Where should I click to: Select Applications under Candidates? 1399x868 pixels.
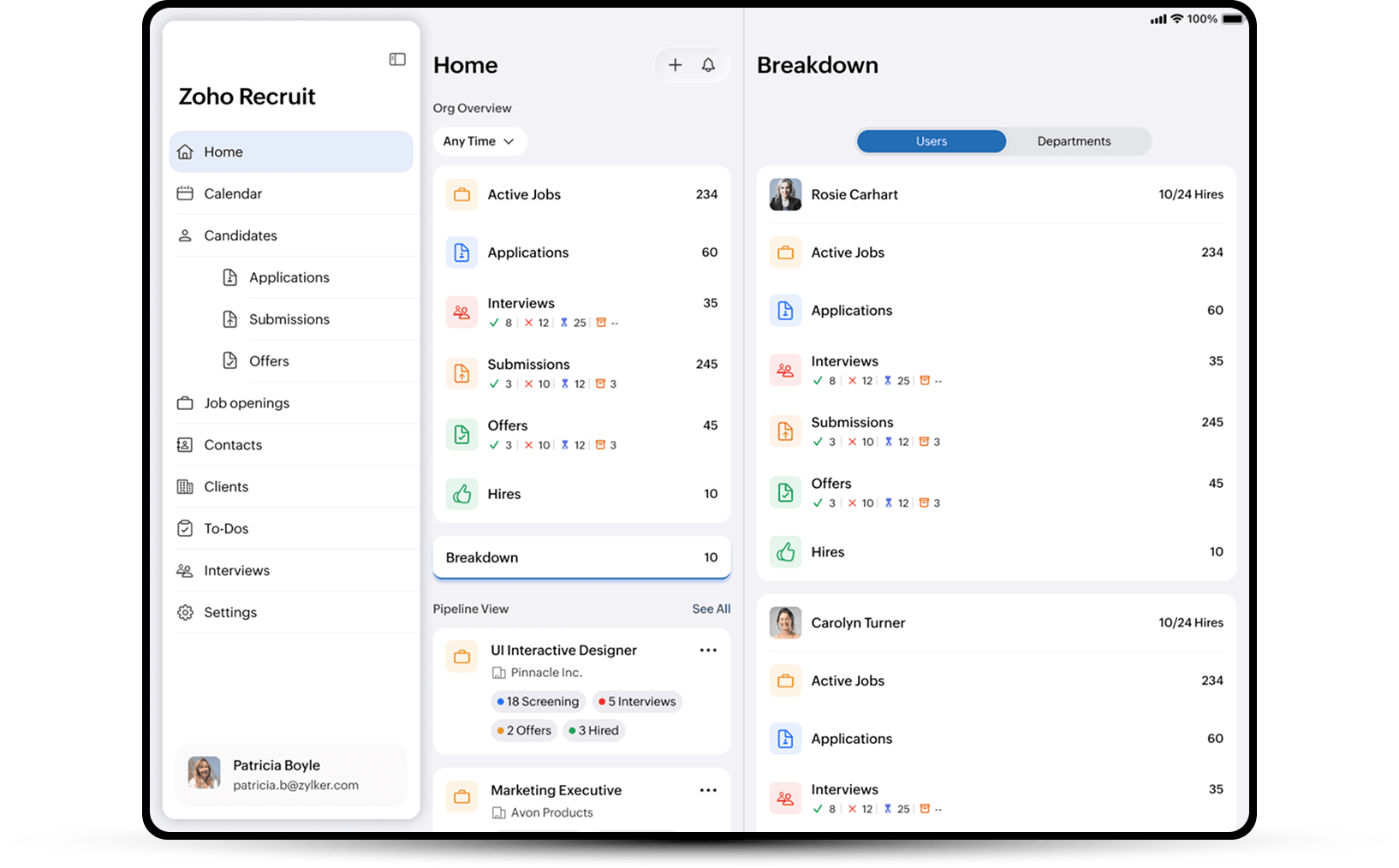(x=289, y=276)
